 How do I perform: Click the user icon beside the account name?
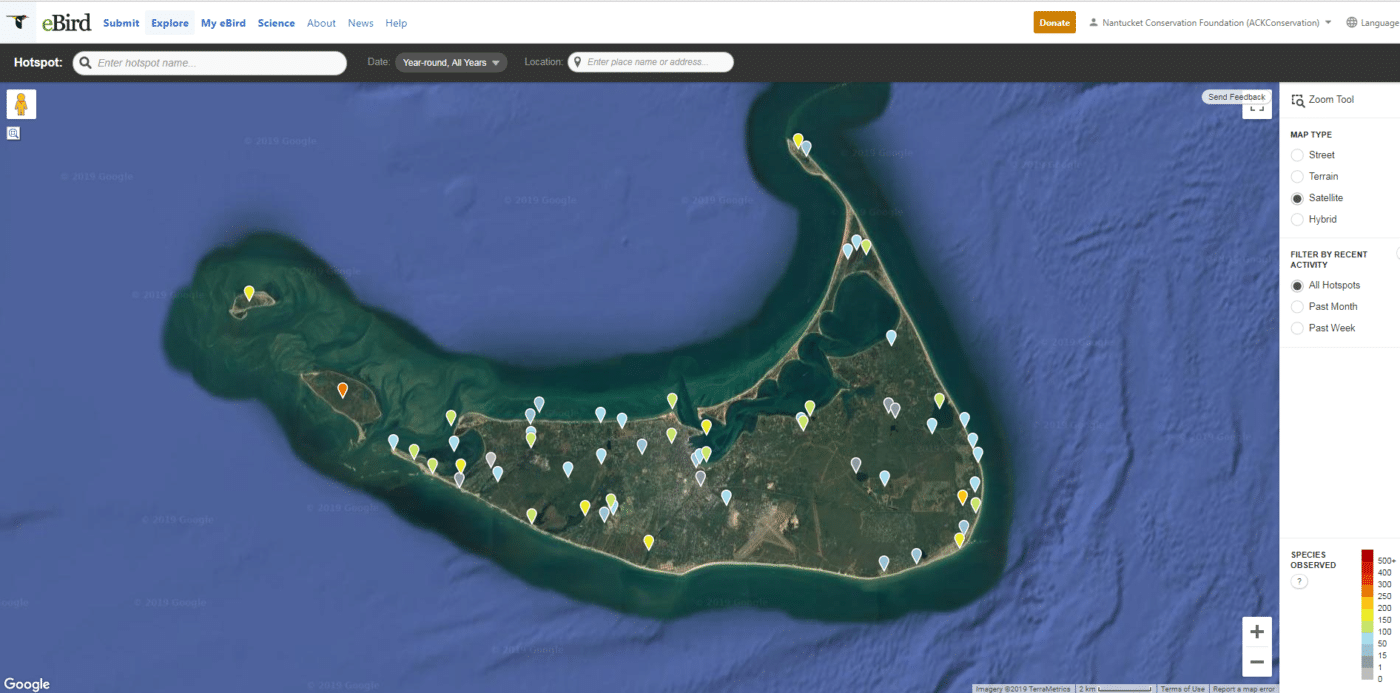pos(1093,22)
